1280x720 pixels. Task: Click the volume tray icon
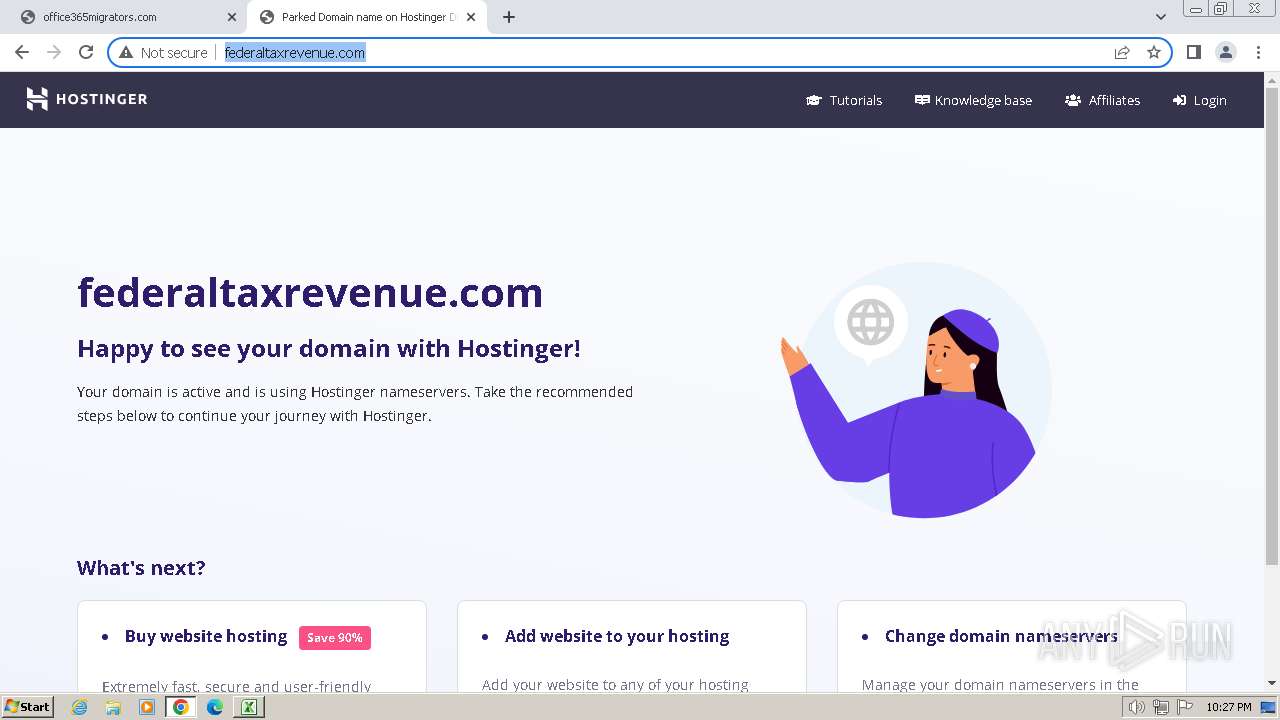(1137, 707)
